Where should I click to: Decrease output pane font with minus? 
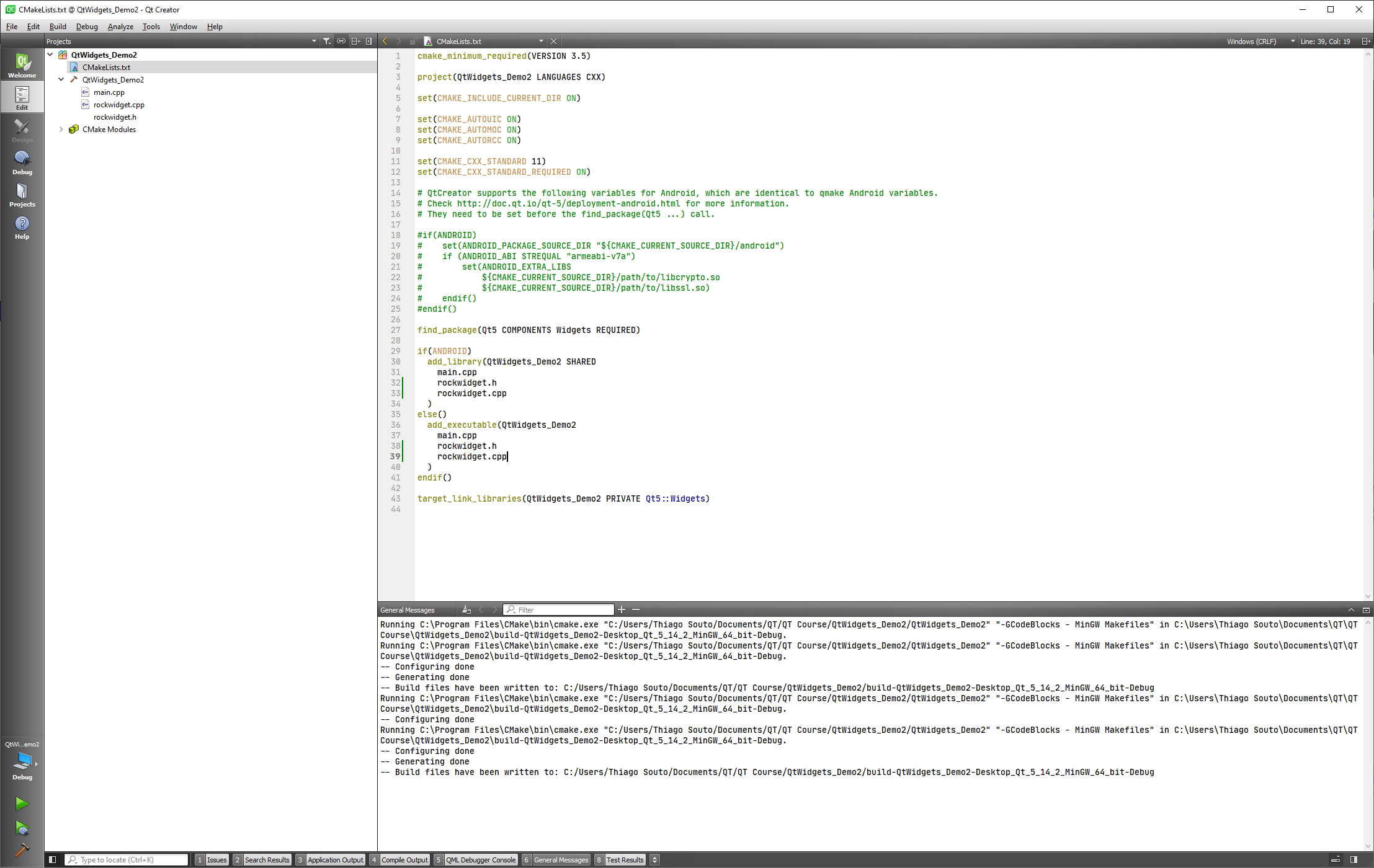(x=636, y=610)
